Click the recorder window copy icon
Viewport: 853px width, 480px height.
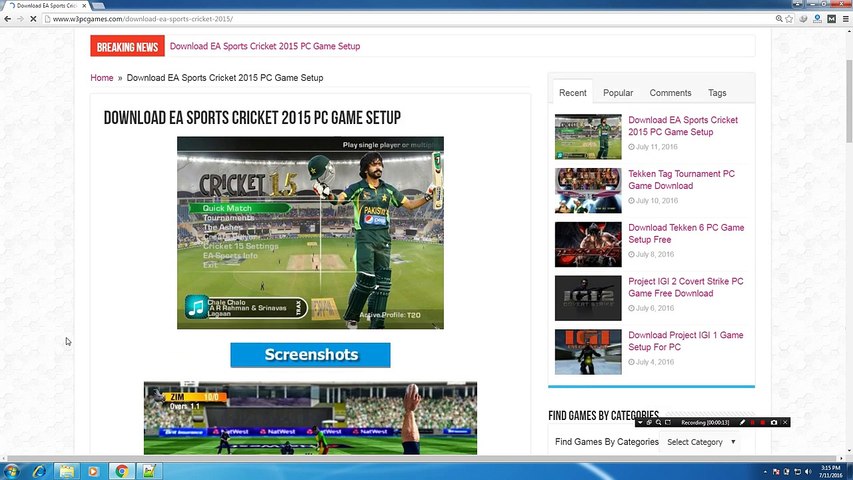point(649,422)
